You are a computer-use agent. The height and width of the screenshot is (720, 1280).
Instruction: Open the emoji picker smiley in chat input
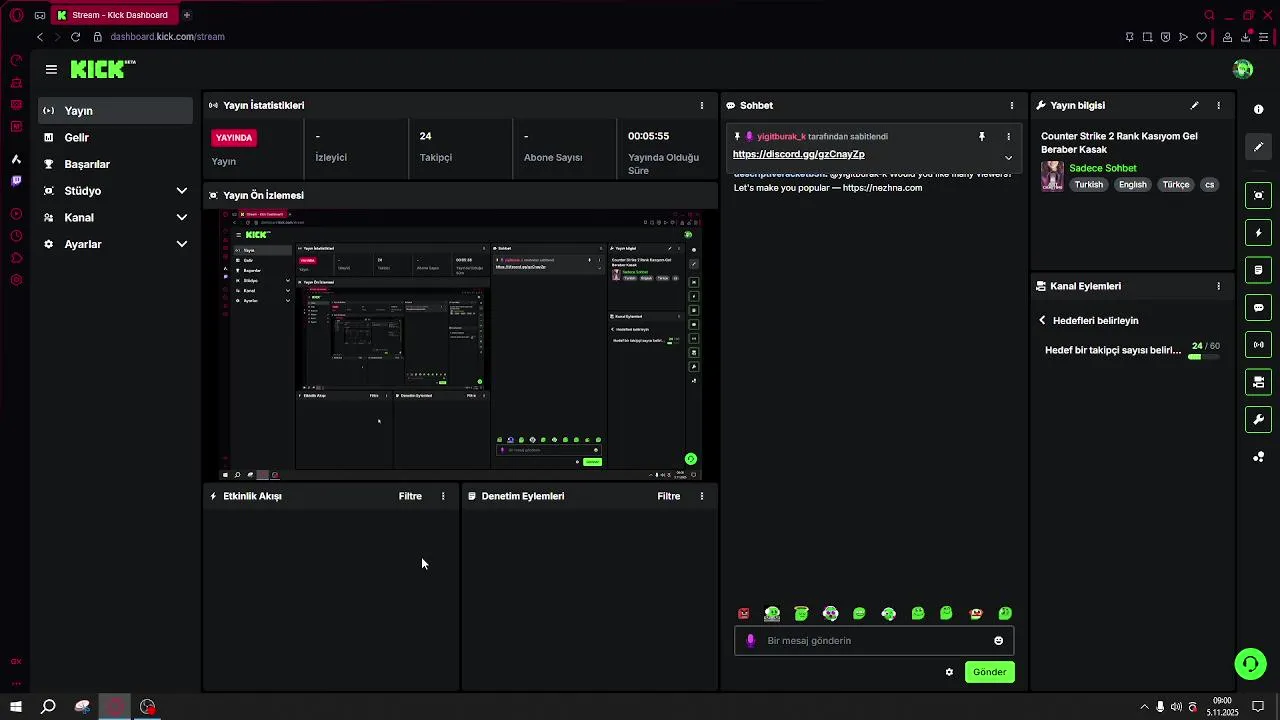tap(998, 641)
